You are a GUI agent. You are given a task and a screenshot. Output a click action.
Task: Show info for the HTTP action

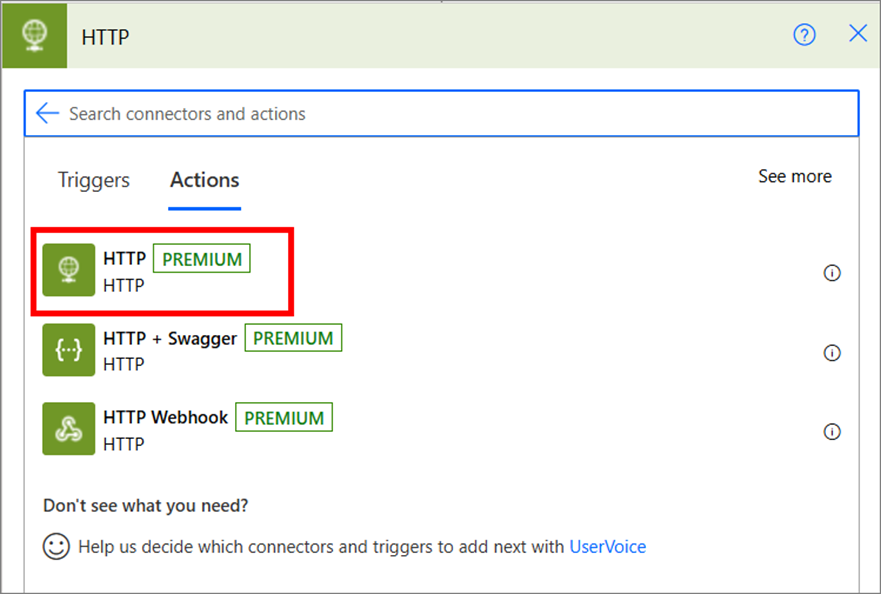pyautogui.click(x=831, y=273)
